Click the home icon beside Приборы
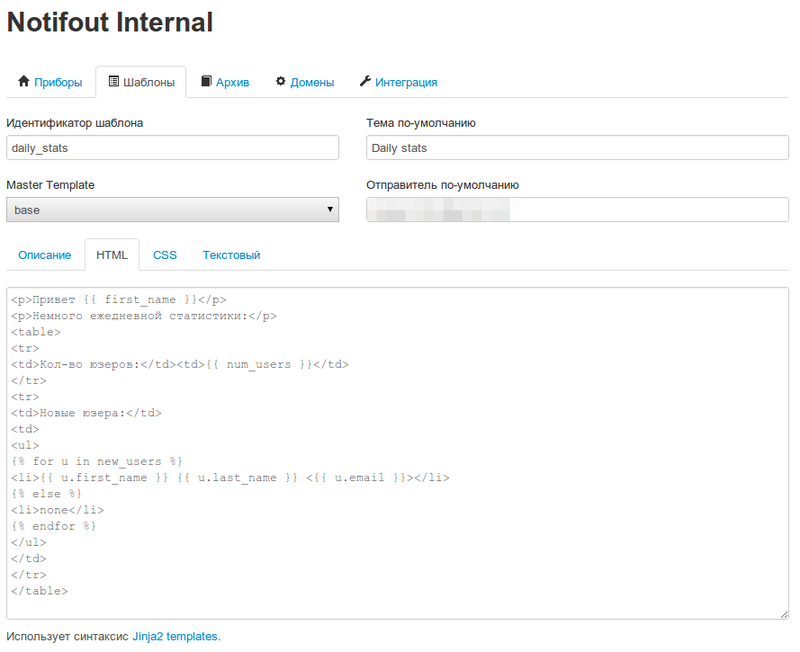Screen dimensions: 800x652 click(24, 82)
